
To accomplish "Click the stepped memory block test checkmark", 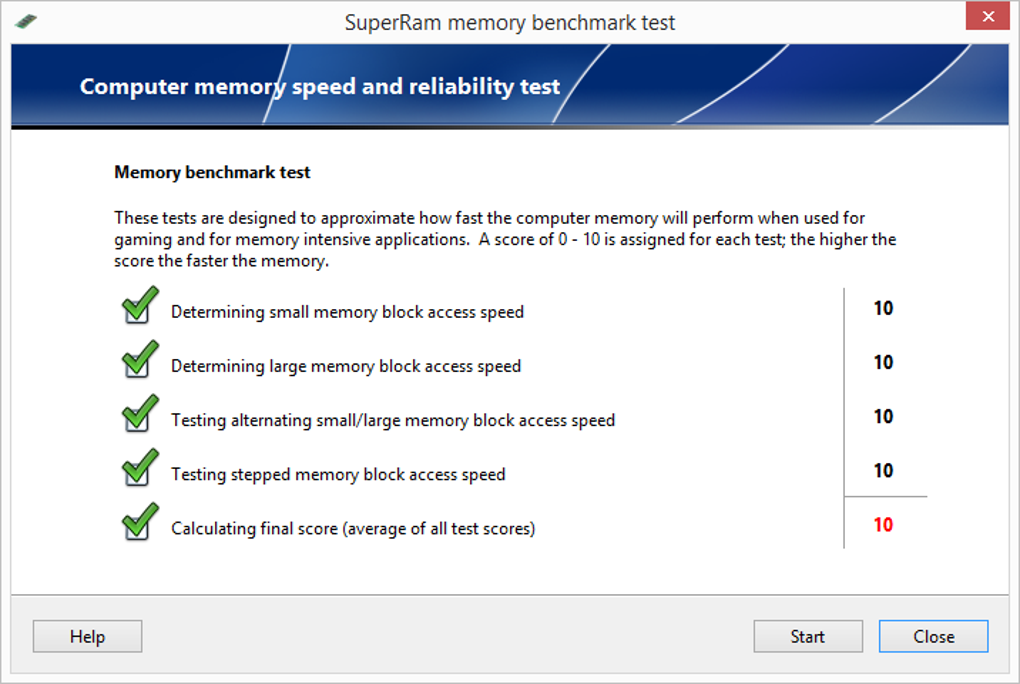I will pyautogui.click(x=139, y=468).
